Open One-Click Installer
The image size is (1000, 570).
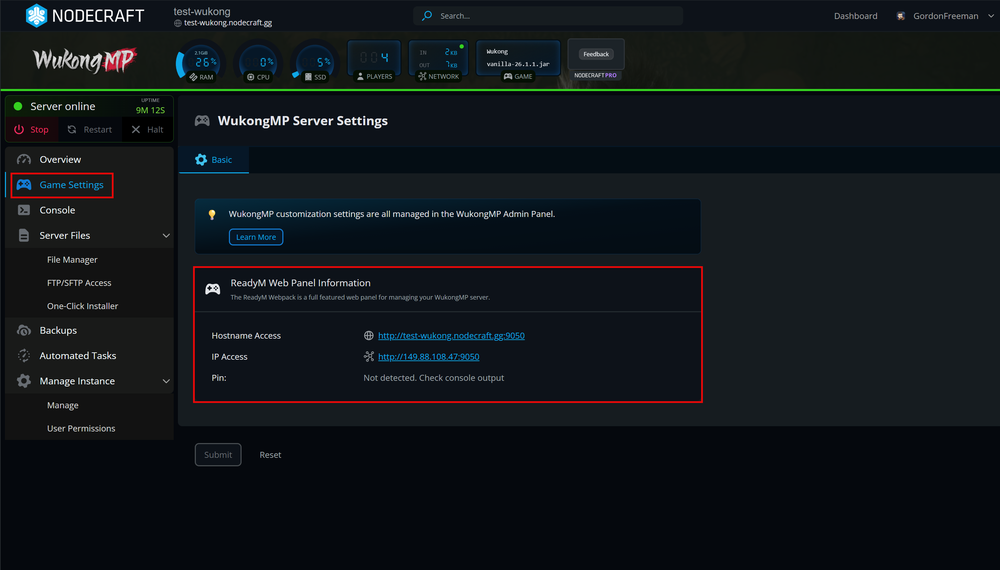(82, 306)
